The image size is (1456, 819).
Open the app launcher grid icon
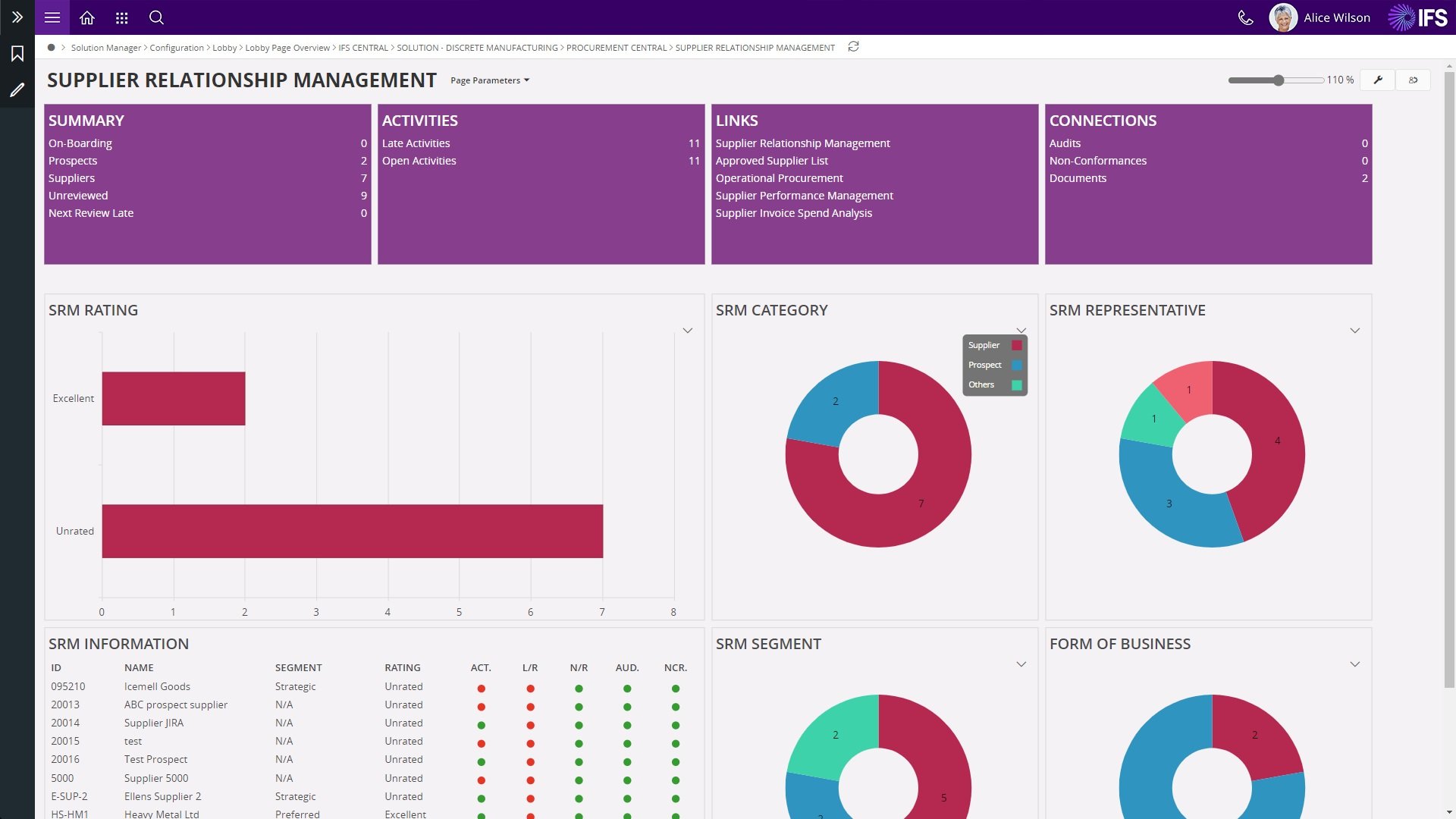point(121,17)
